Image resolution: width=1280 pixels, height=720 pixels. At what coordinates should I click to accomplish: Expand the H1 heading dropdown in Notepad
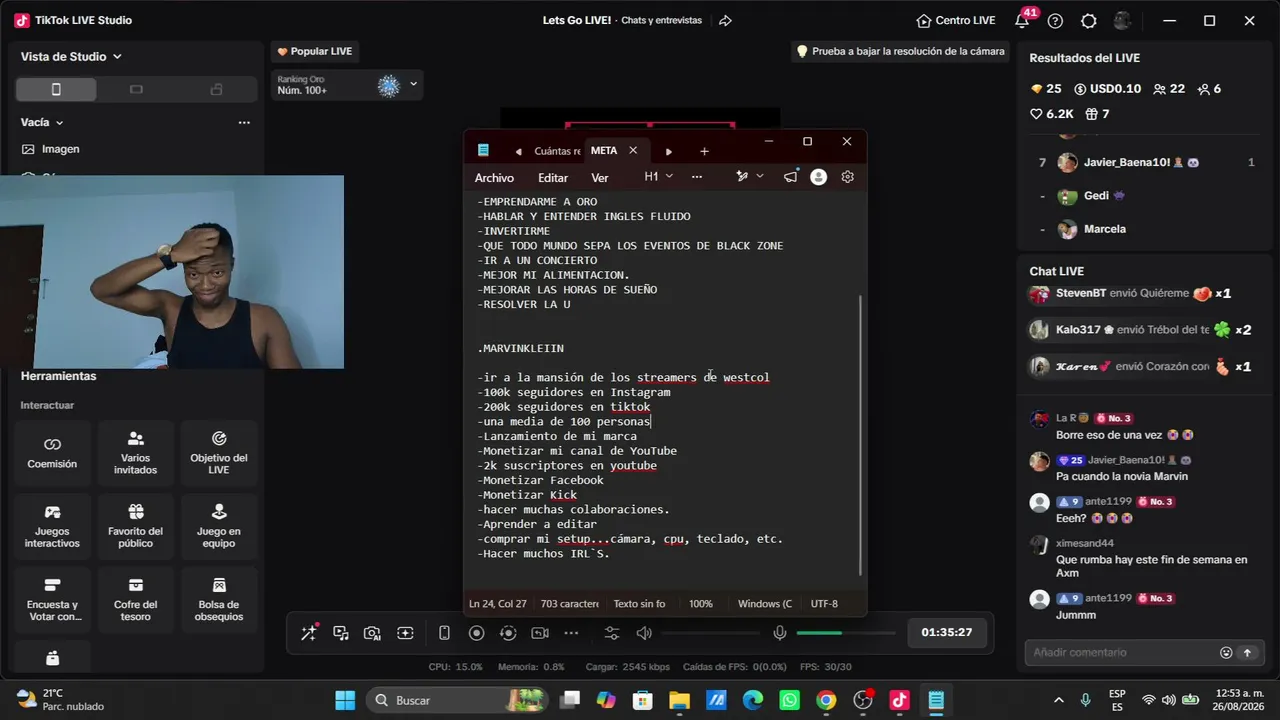[x=658, y=176]
